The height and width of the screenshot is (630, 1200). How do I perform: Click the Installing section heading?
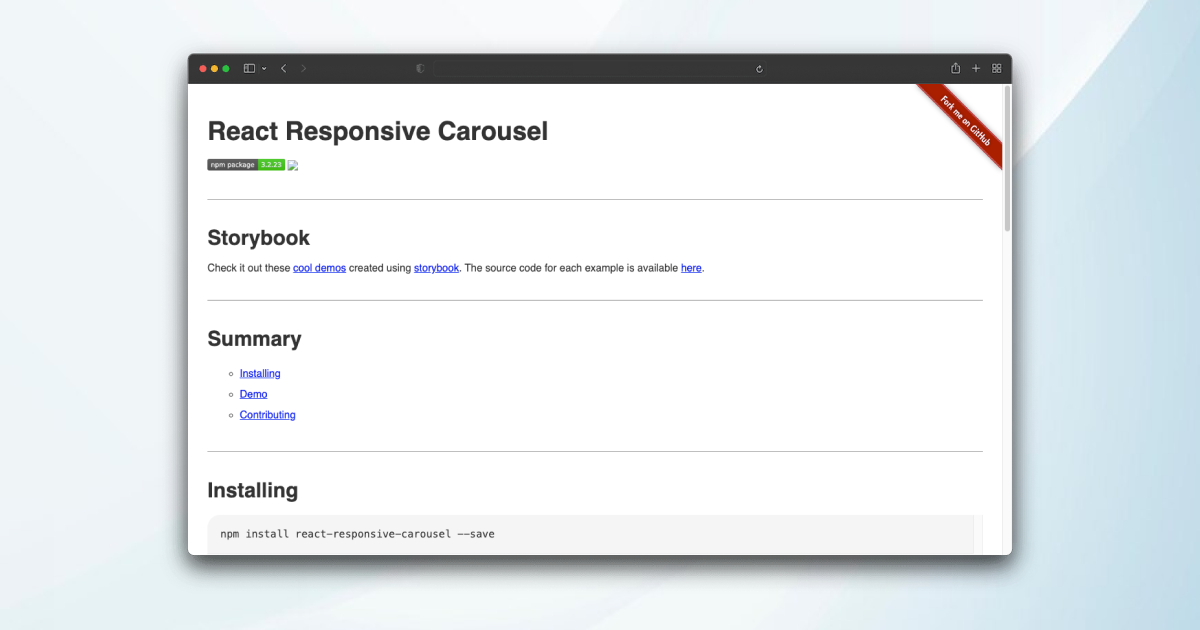pos(253,490)
